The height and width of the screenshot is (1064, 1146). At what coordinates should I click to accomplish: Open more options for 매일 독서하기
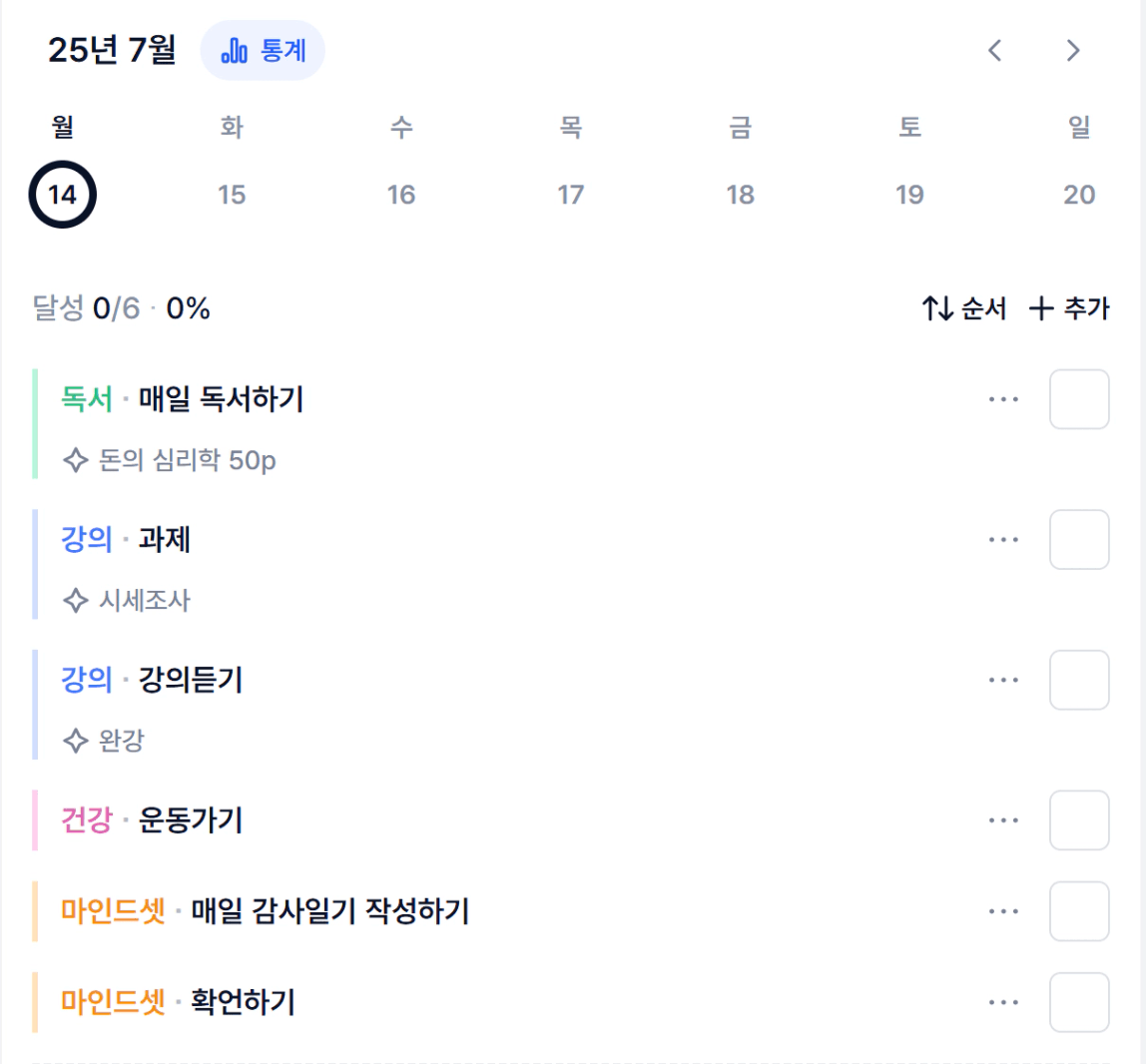(1002, 399)
